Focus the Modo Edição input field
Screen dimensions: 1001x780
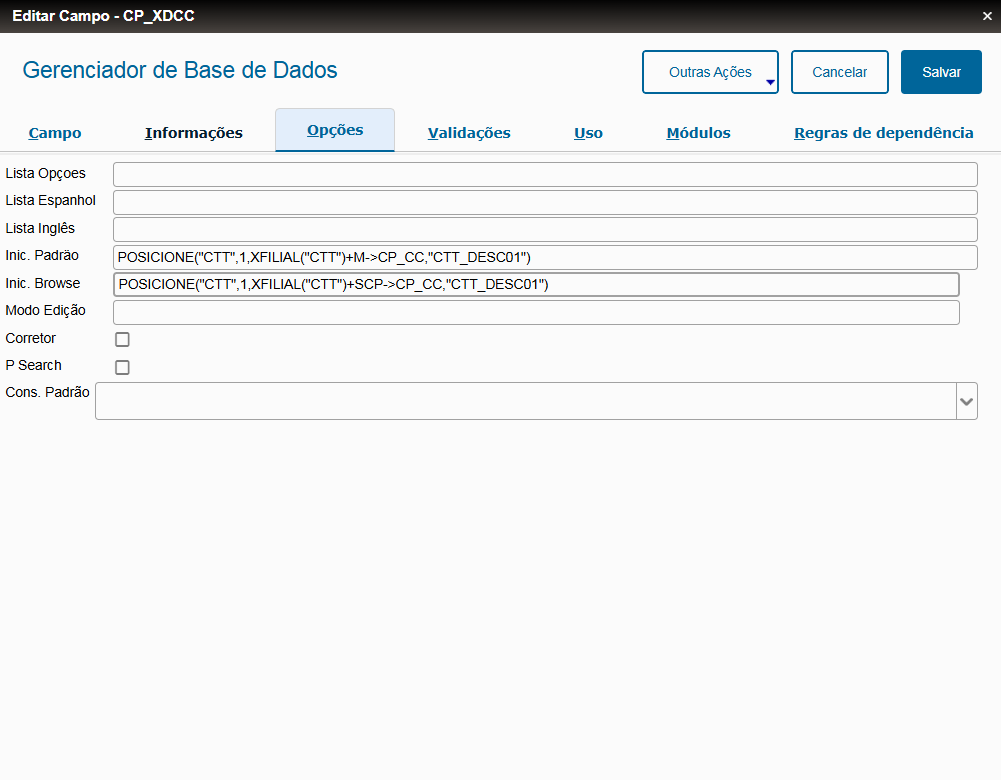pos(536,313)
